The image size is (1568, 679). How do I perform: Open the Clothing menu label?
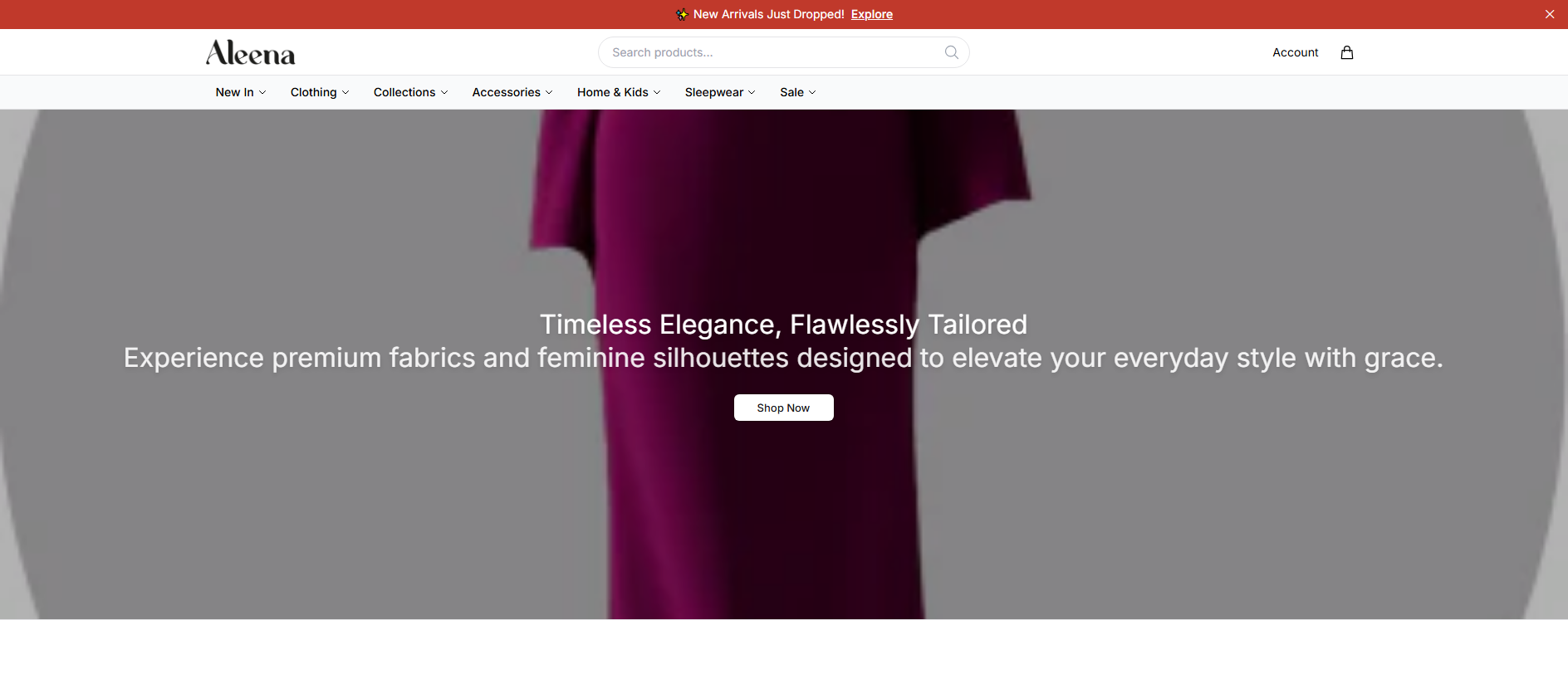click(314, 92)
